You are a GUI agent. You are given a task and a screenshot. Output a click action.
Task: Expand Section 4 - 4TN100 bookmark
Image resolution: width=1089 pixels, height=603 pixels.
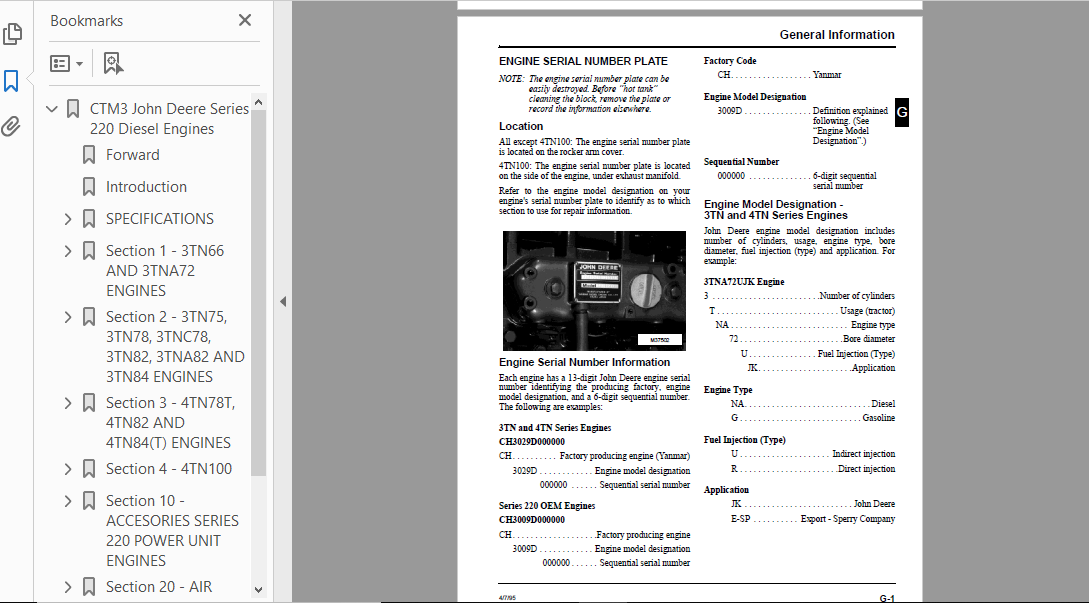68,469
